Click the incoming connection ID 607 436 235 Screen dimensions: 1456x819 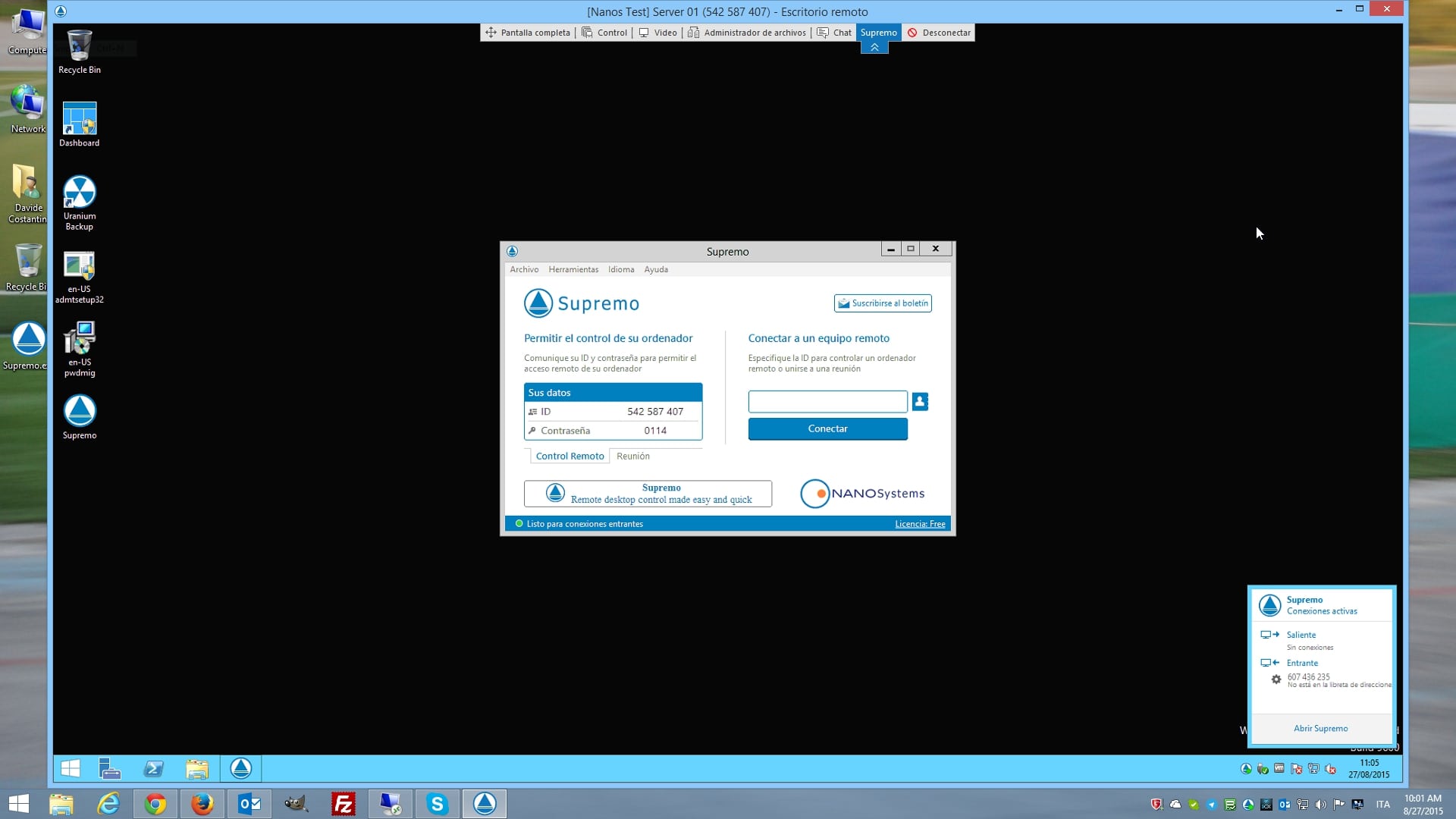click(1308, 676)
